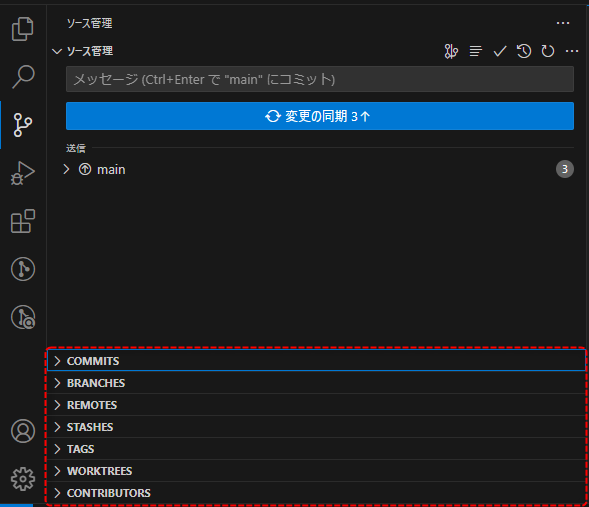Select the Source Control activity icon
The width and height of the screenshot is (589, 507).
[23, 125]
